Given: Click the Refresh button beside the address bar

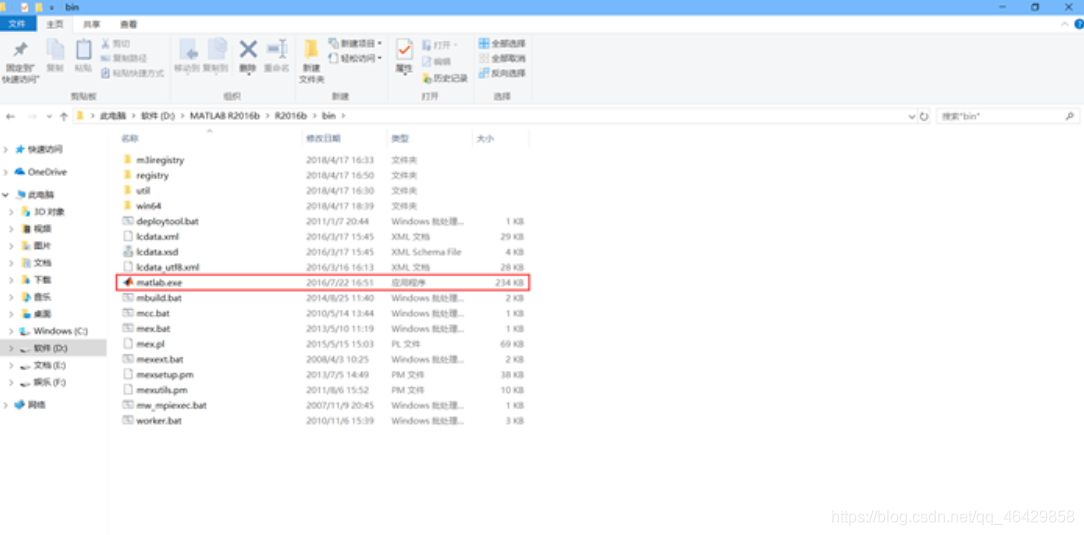Looking at the screenshot, I should coord(924,117).
